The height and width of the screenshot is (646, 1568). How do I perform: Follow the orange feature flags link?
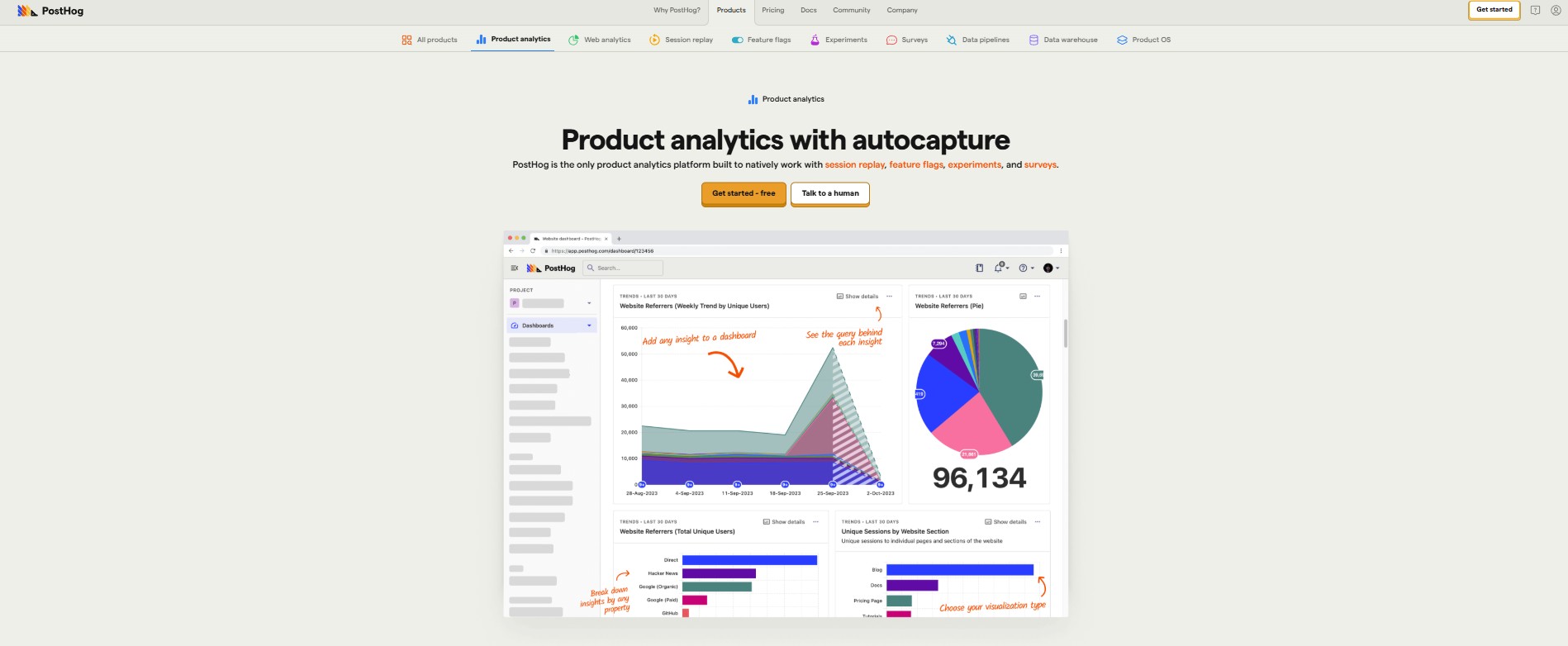(916, 164)
